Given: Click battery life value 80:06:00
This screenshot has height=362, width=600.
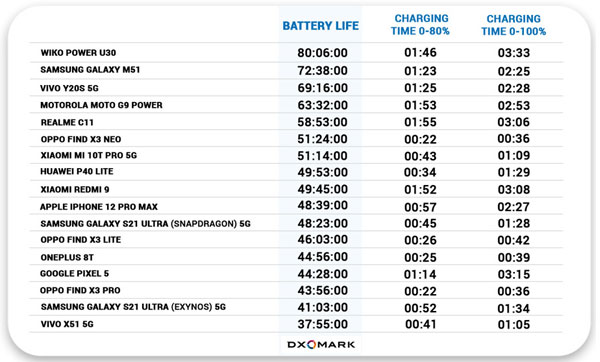Looking at the screenshot, I should pyautogui.click(x=323, y=53).
